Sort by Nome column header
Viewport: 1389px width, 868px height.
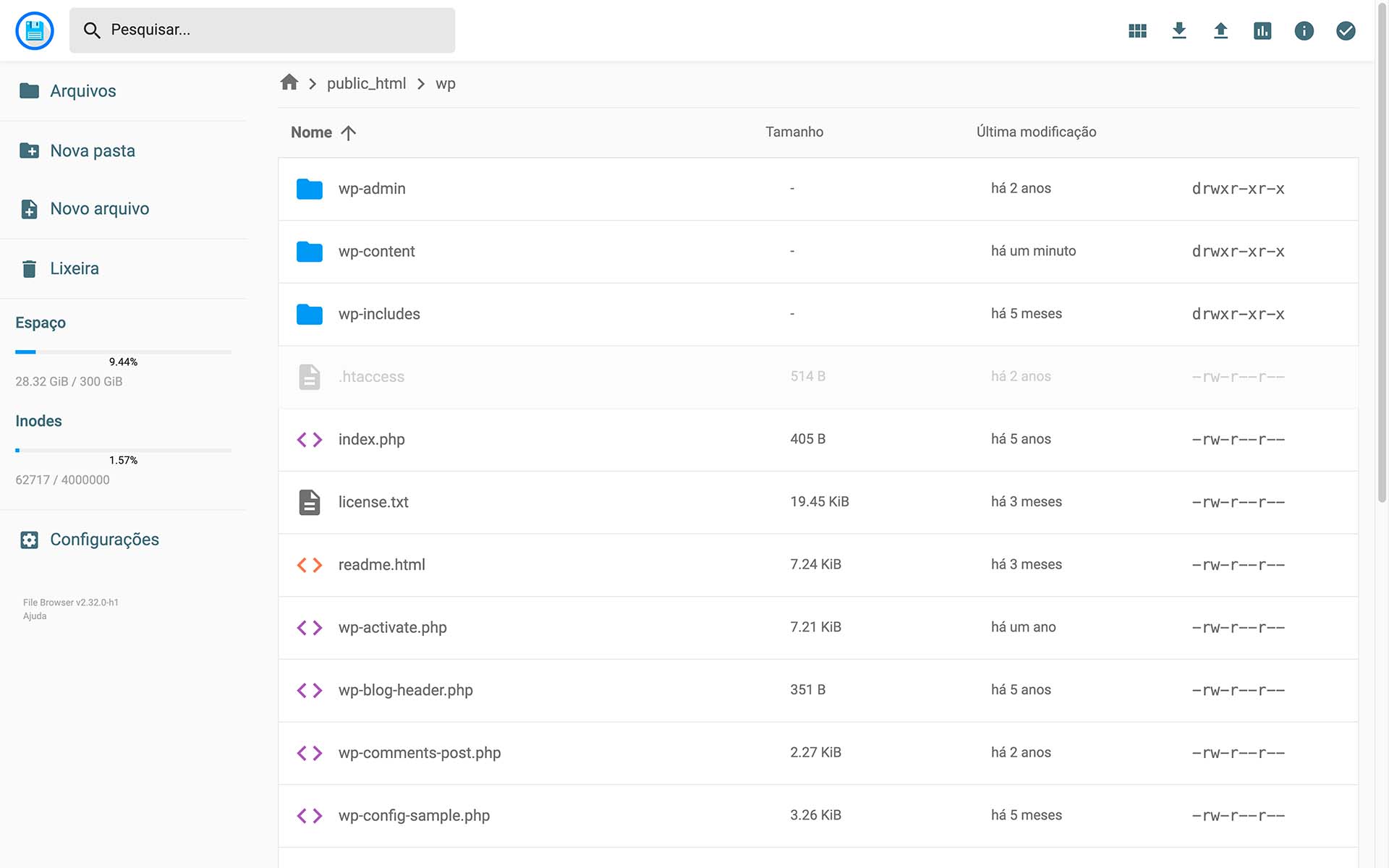click(311, 132)
